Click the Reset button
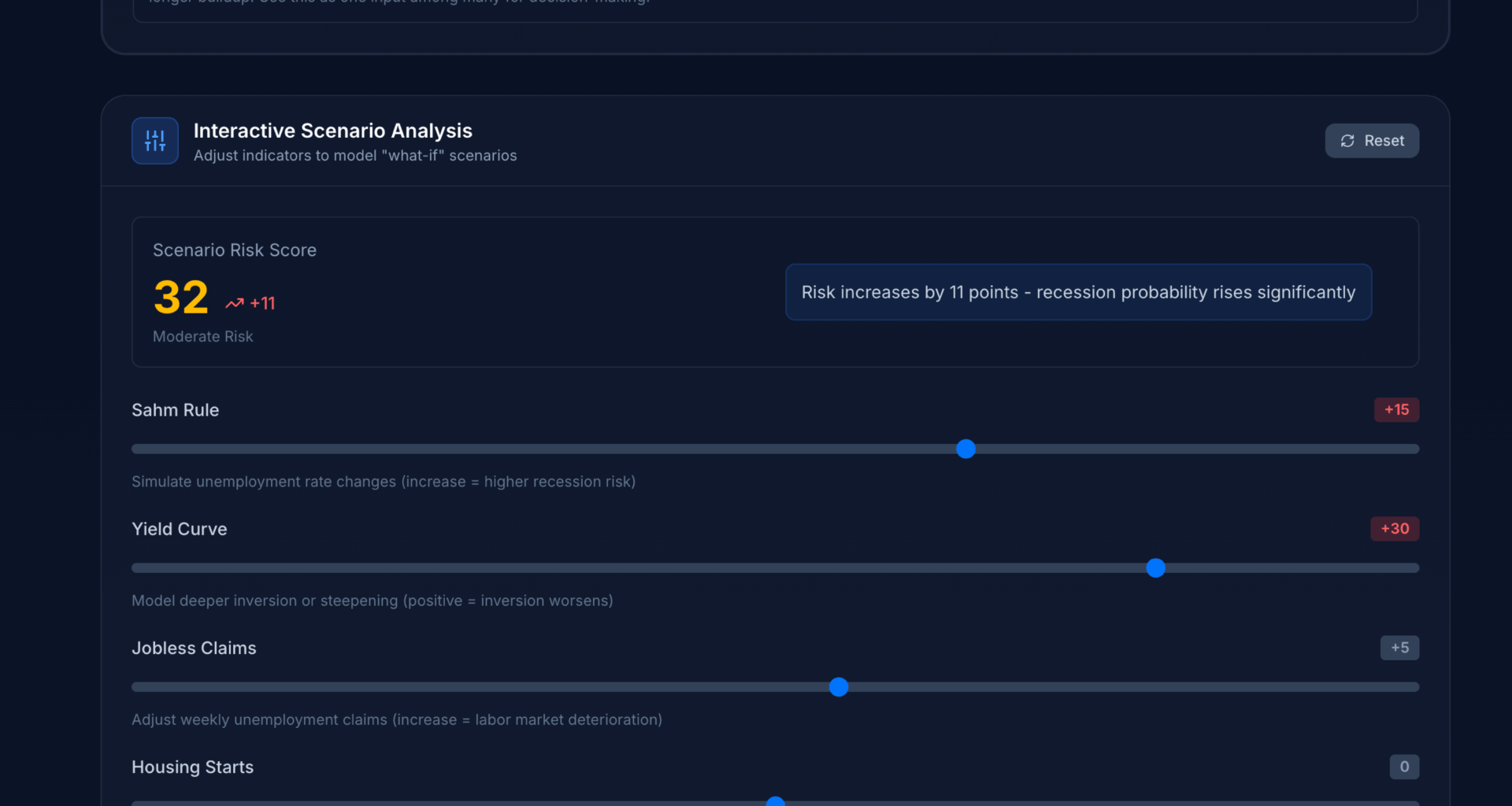This screenshot has height=806, width=1512. 1372,141
